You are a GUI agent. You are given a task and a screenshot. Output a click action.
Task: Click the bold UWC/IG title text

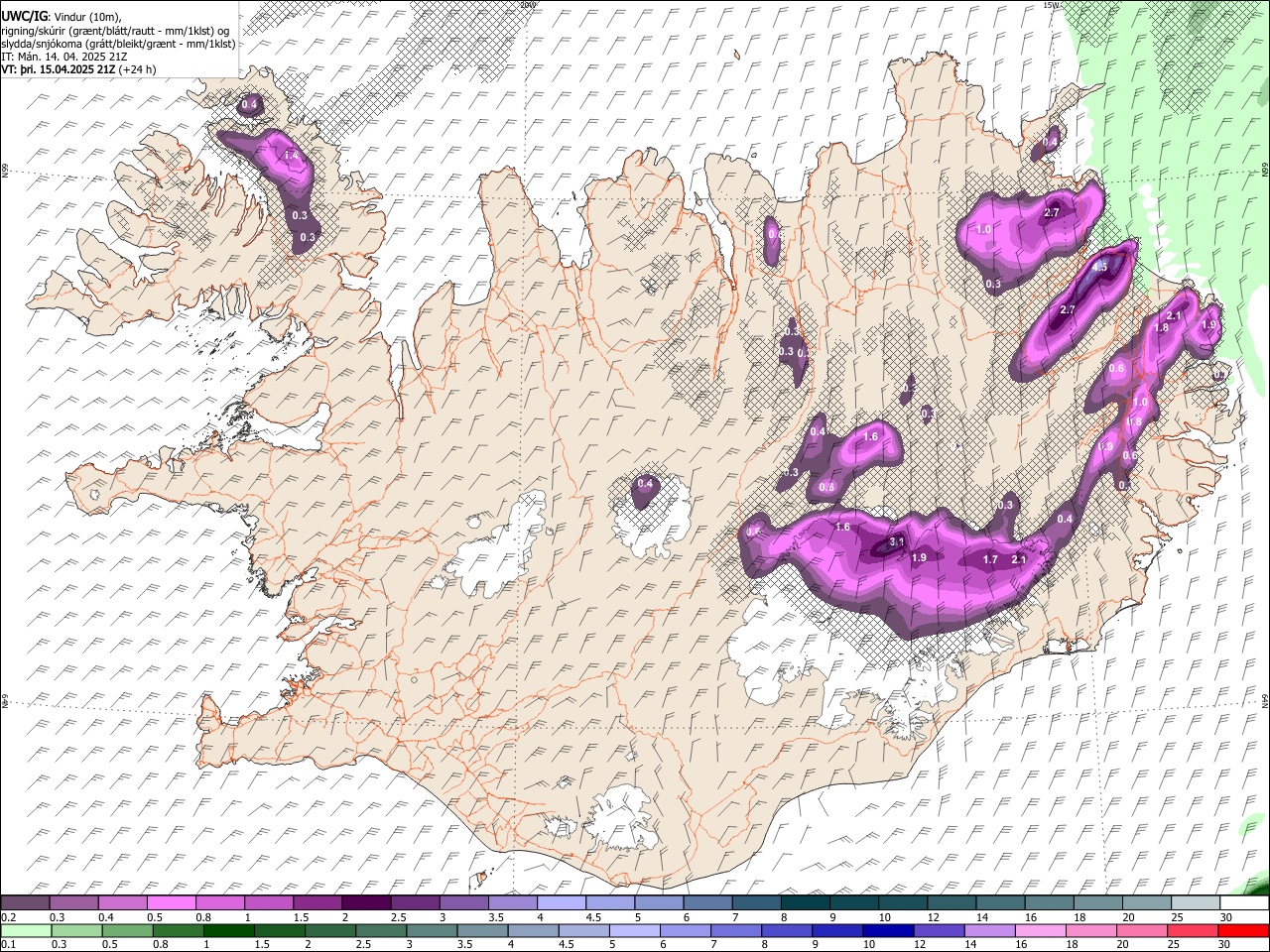click(23, 17)
